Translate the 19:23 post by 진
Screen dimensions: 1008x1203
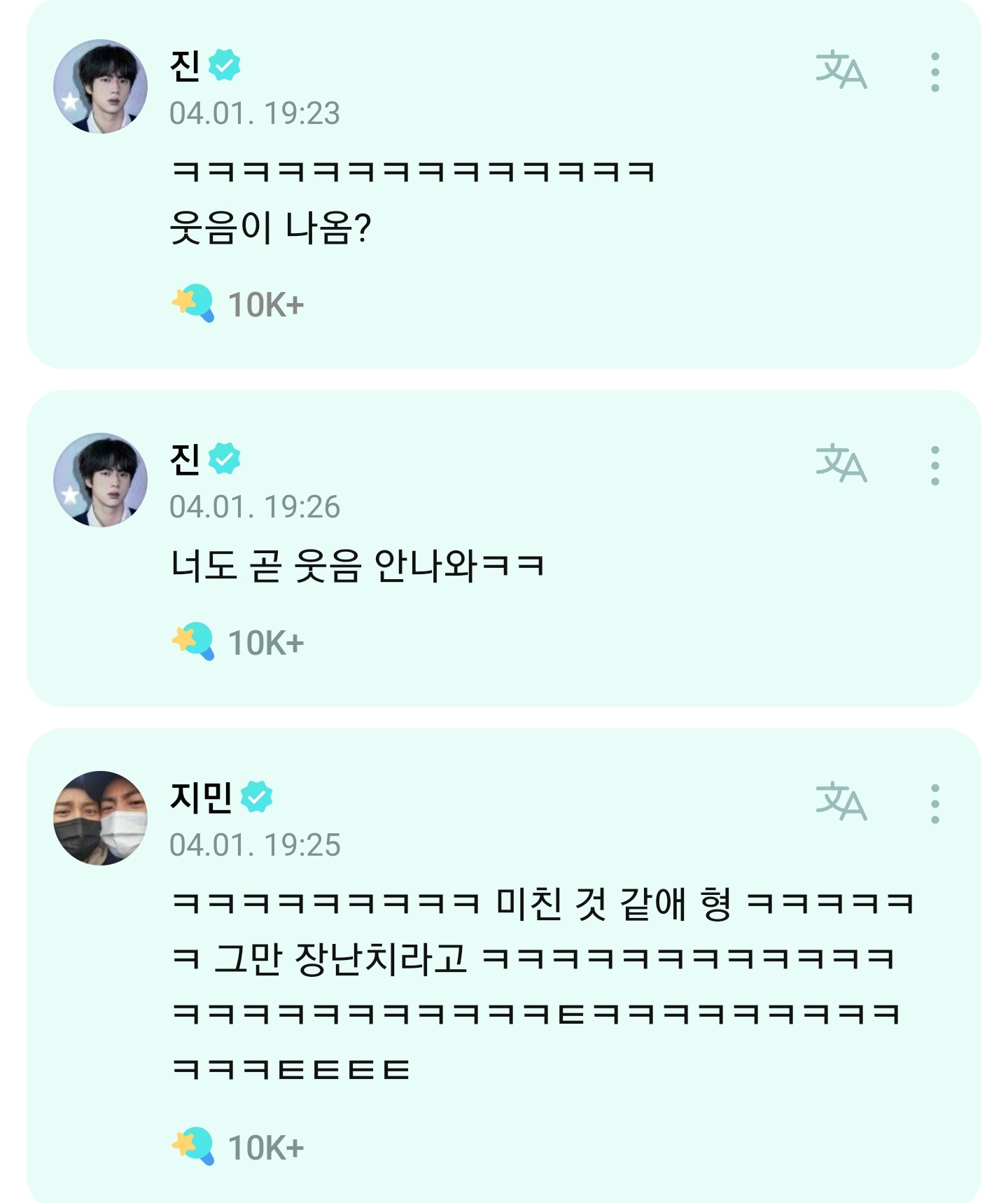841,70
